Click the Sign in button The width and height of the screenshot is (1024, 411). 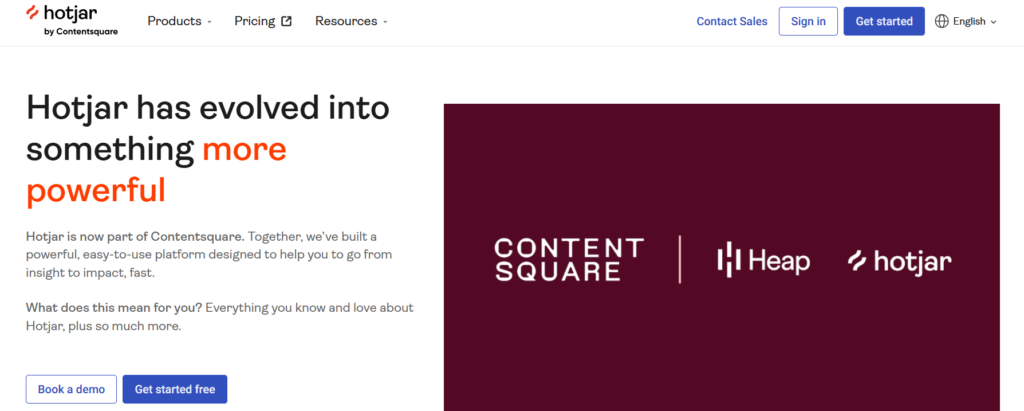(808, 22)
